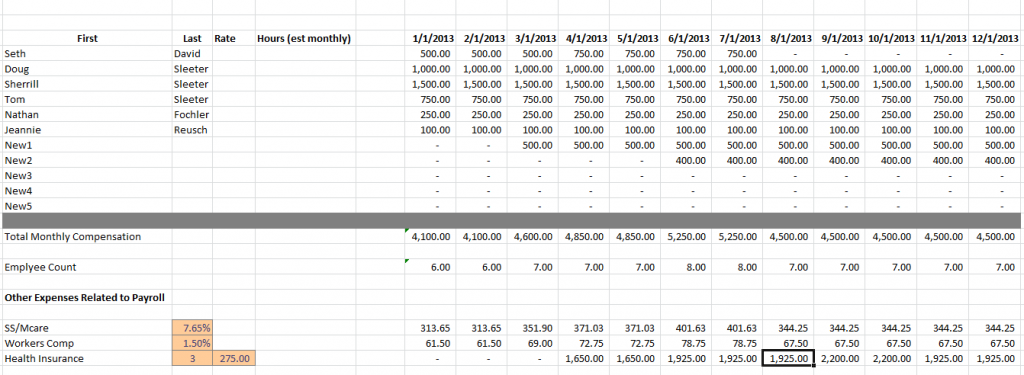Select the cell containing first name 'Doug'

coord(87,69)
